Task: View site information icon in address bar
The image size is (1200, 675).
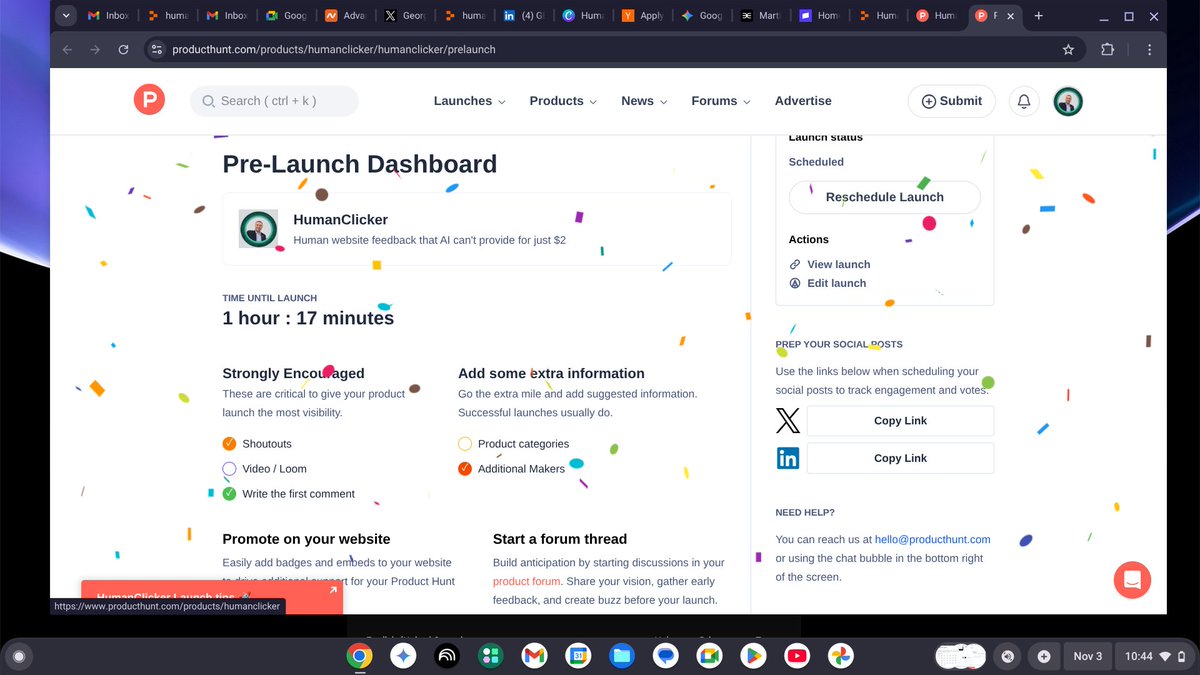Action: click(x=156, y=49)
